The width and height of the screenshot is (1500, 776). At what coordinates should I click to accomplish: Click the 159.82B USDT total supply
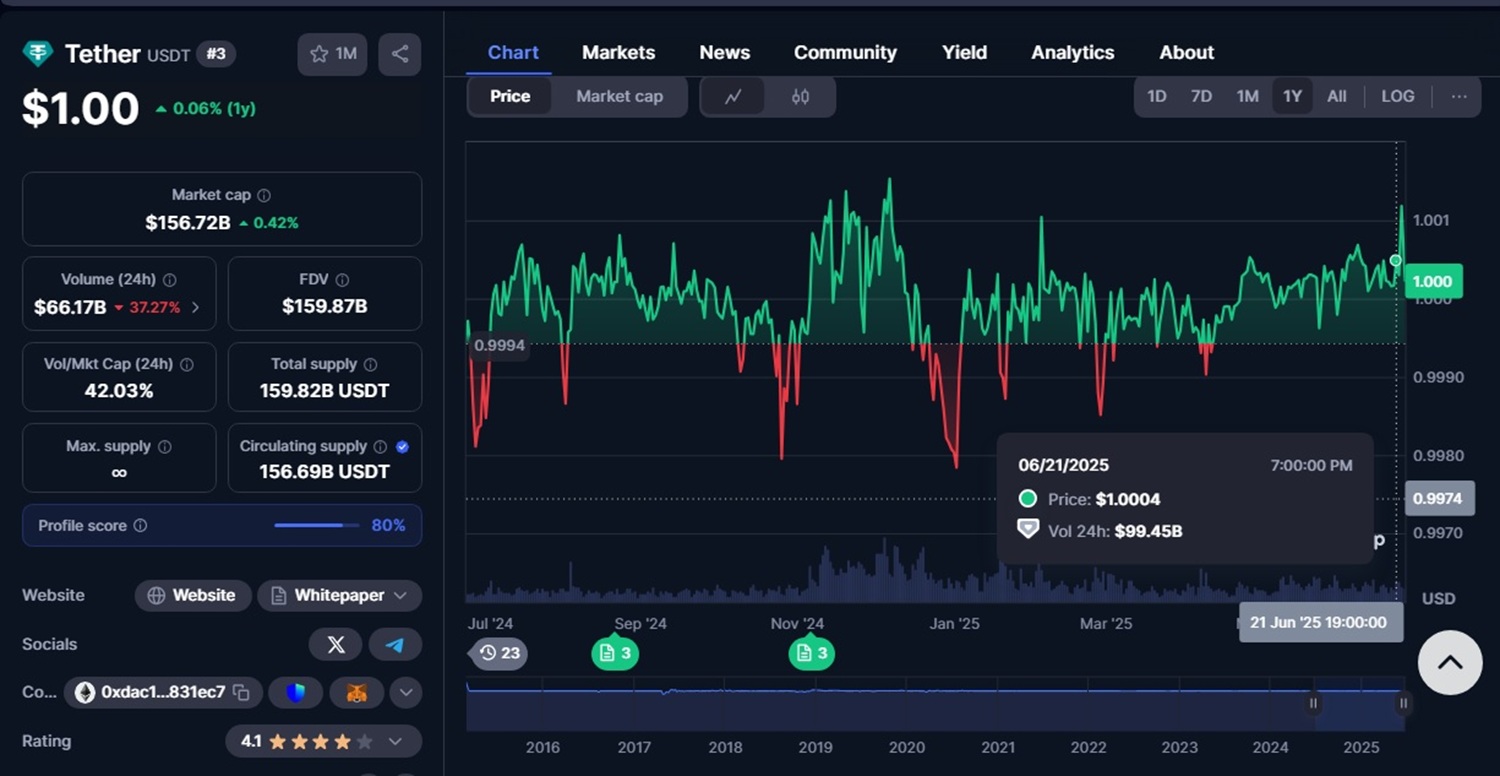[324, 391]
